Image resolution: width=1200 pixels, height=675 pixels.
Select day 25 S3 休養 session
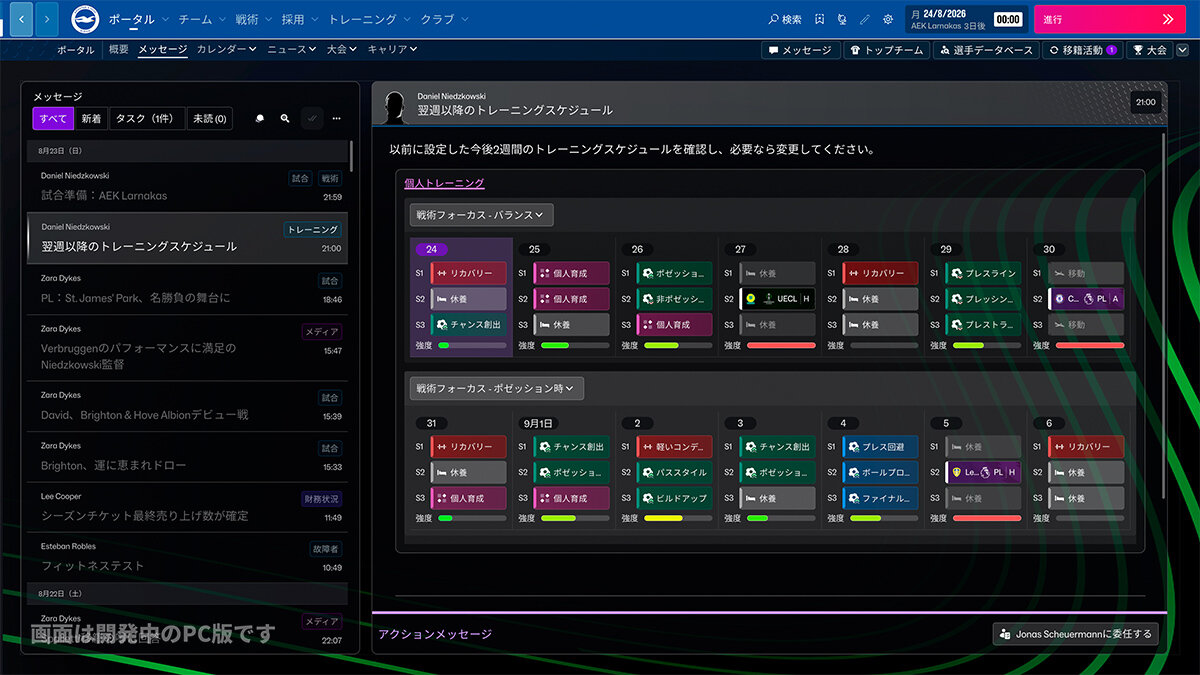pyautogui.click(x=571, y=324)
